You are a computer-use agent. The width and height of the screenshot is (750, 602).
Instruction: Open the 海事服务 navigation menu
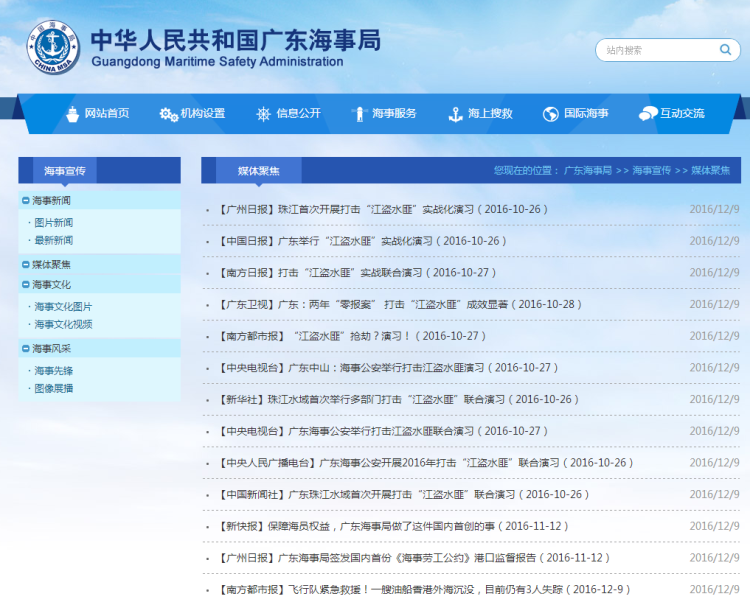pyautogui.click(x=394, y=114)
